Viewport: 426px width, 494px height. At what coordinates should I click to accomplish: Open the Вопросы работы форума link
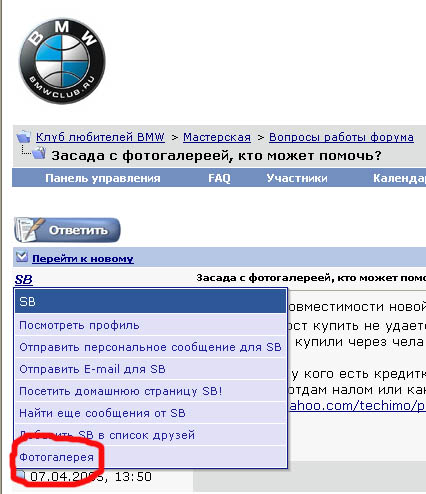pyautogui.click(x=341, y=137)
